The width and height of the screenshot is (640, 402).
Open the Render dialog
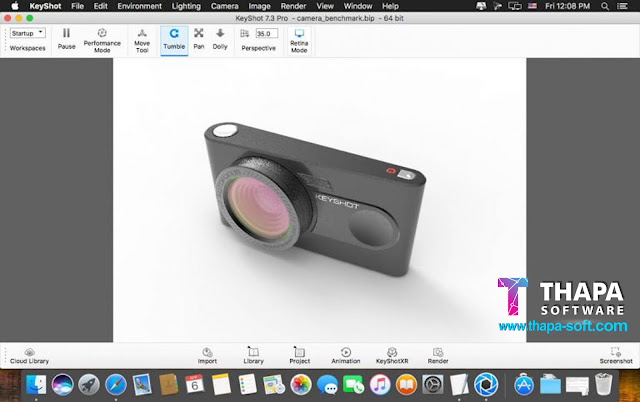[438, 355]
